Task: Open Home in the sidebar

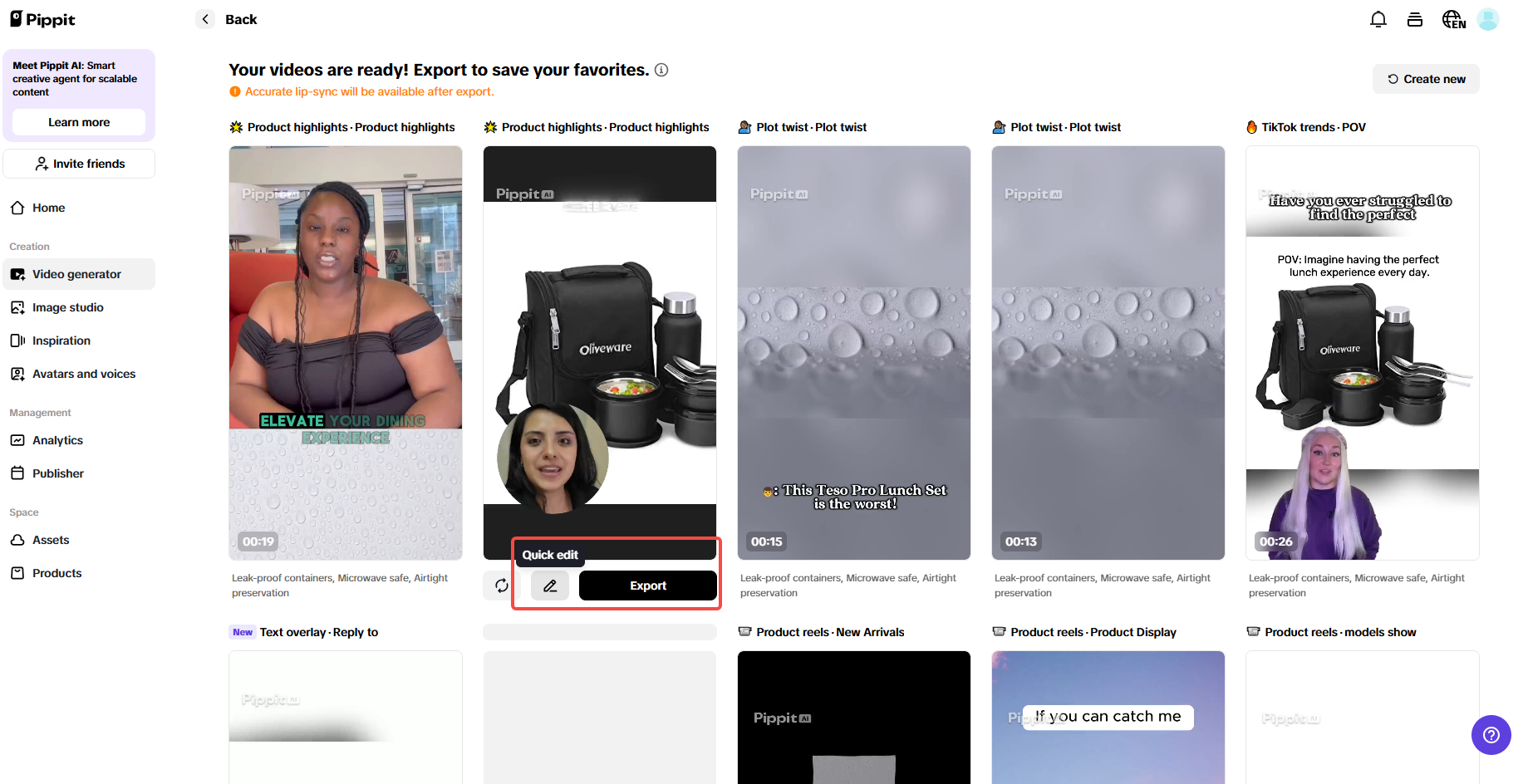Action: [79, 208]
